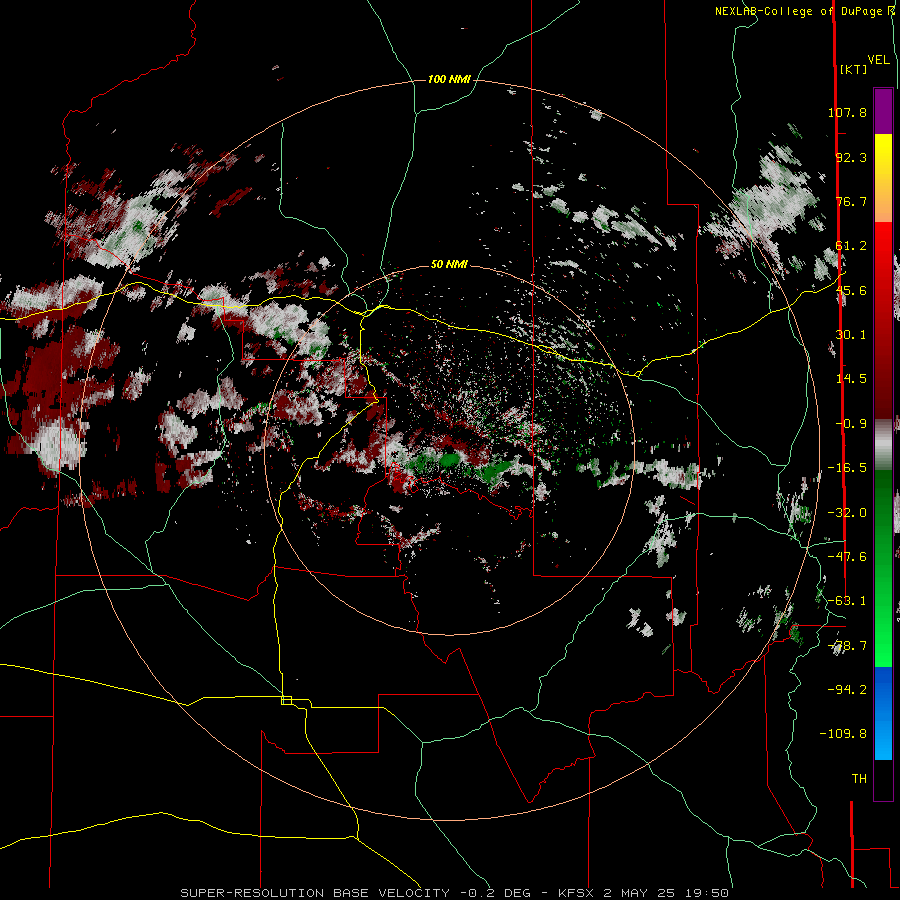Screen dimensions: 900x900
Task: Click the NEXLAB-College of DuPage label
Action: 799,11
